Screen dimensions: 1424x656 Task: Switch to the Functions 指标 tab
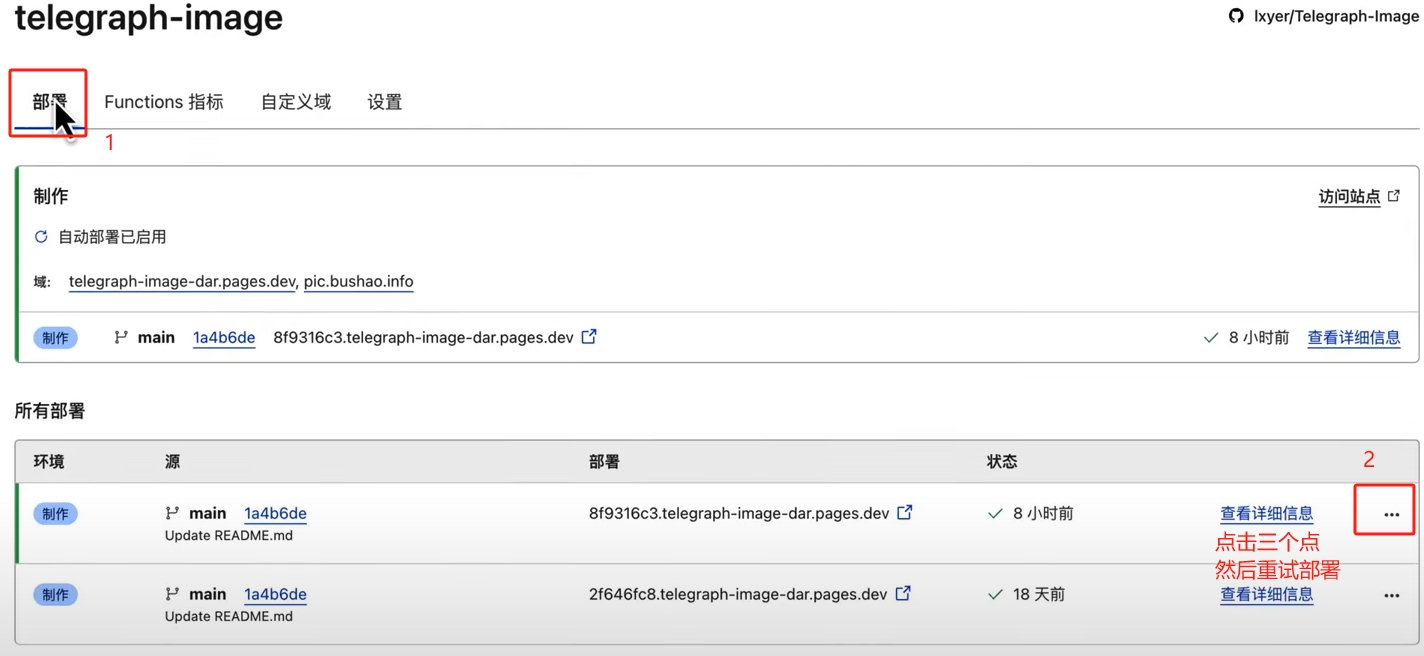pos(164,102)
